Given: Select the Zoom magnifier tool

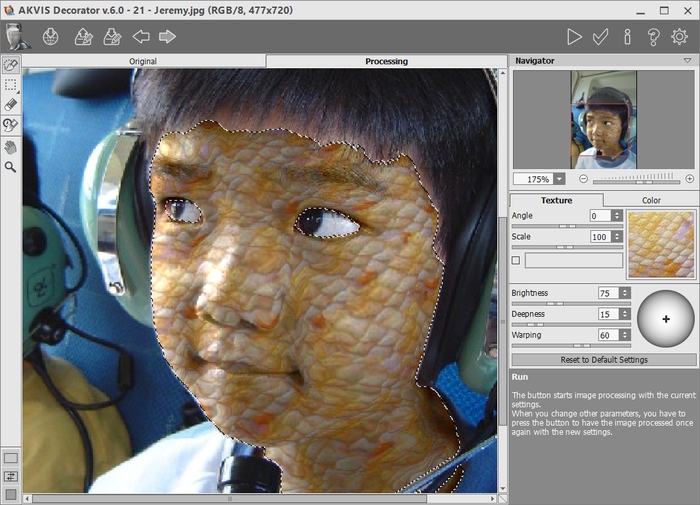Looking at the screenshot, I should coord(10,167).
